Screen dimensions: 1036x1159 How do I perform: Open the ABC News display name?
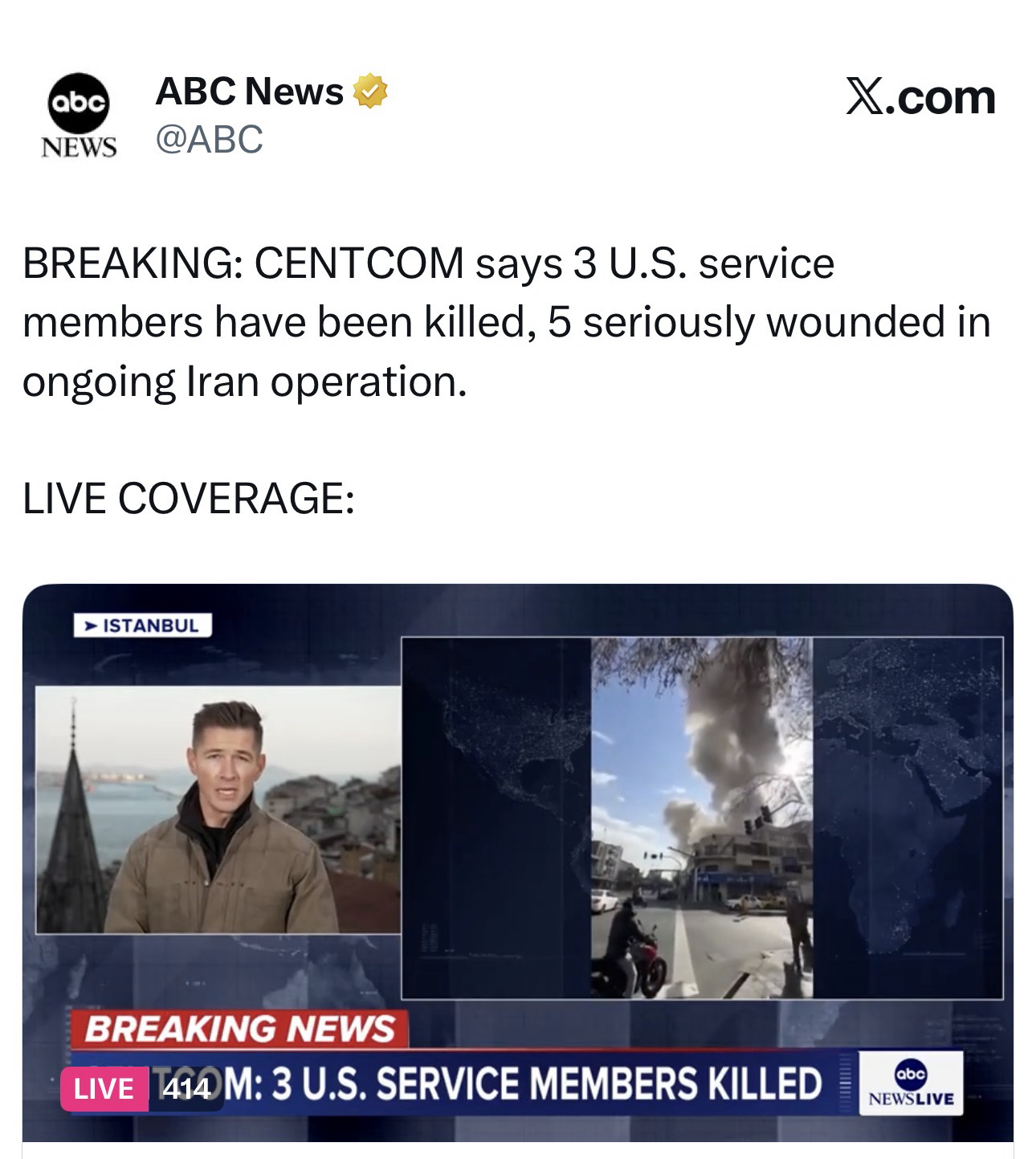pos(250,92)
